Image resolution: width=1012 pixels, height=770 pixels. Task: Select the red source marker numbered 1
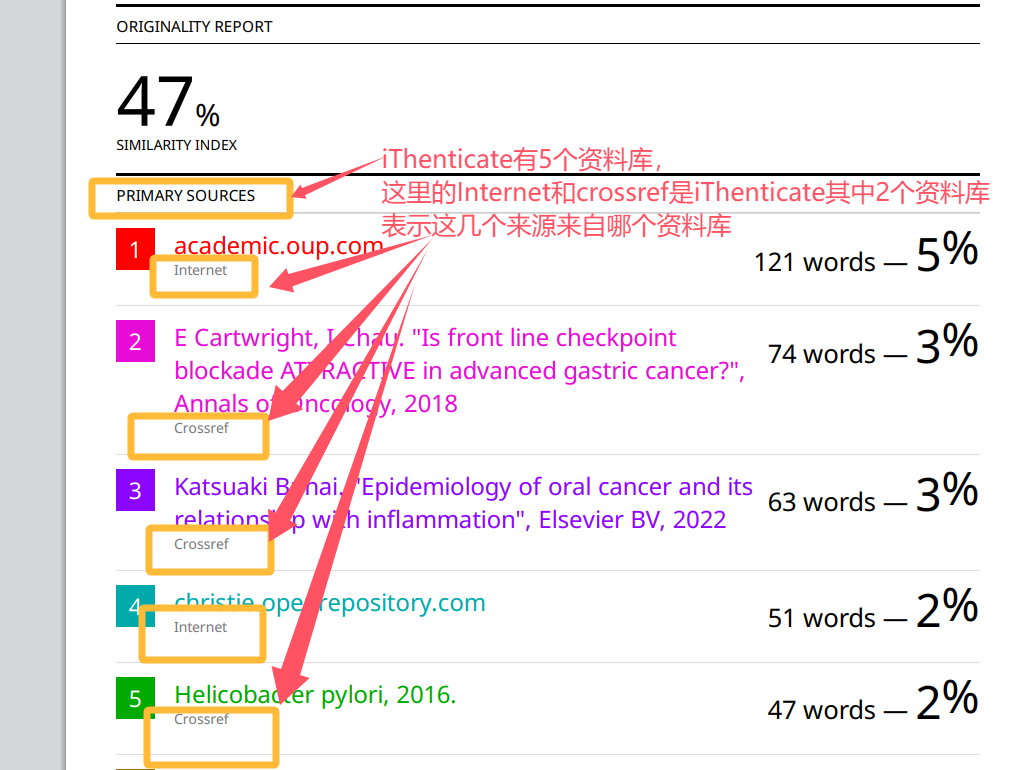pos(134,249)
